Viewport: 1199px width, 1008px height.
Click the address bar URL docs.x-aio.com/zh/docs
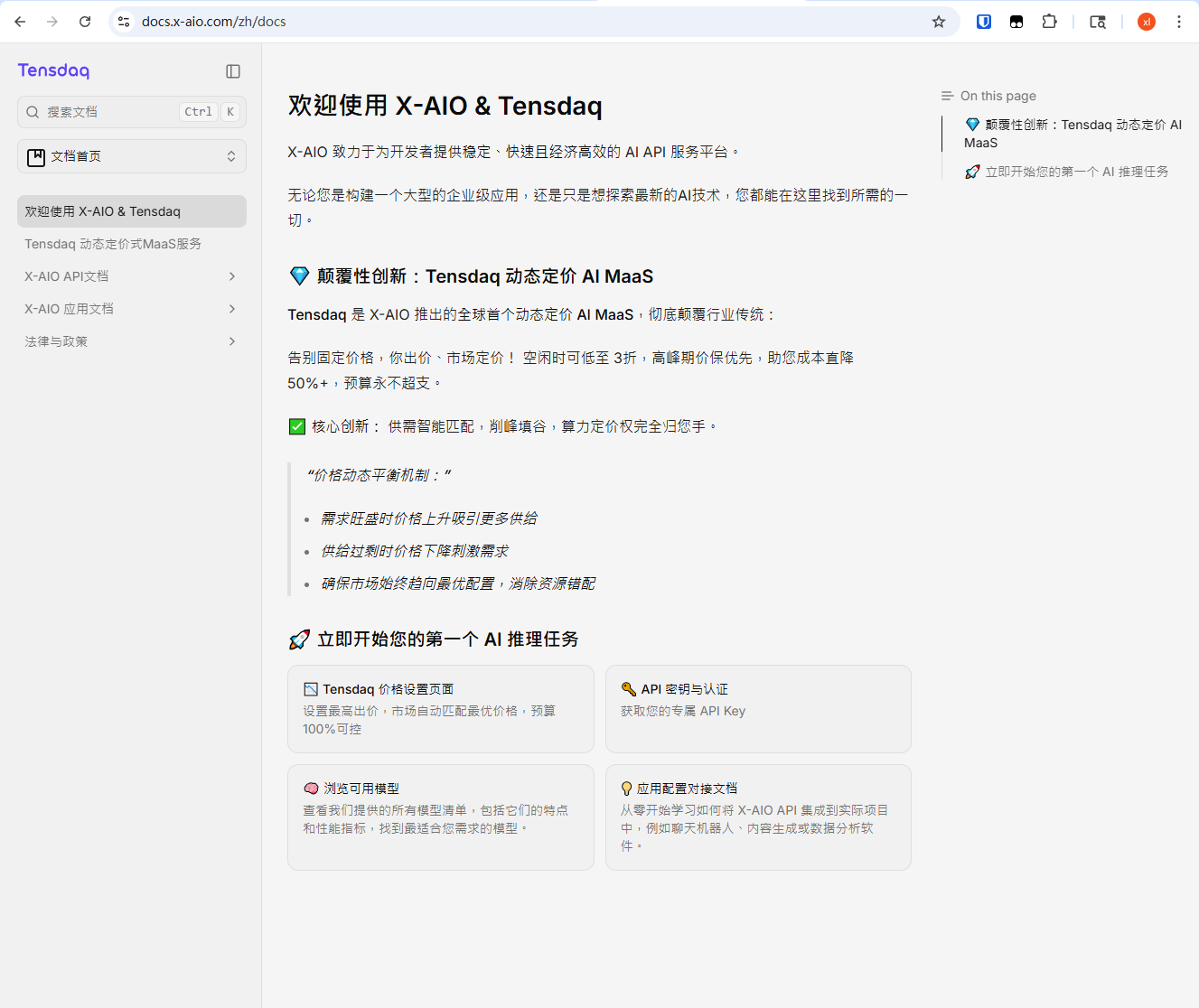214,22
